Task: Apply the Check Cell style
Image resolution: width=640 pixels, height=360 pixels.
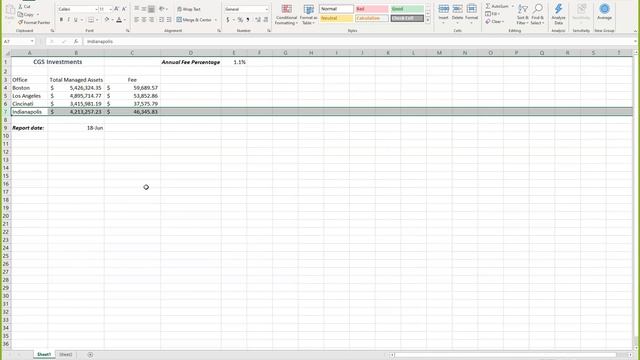Action: click(407, 18)
